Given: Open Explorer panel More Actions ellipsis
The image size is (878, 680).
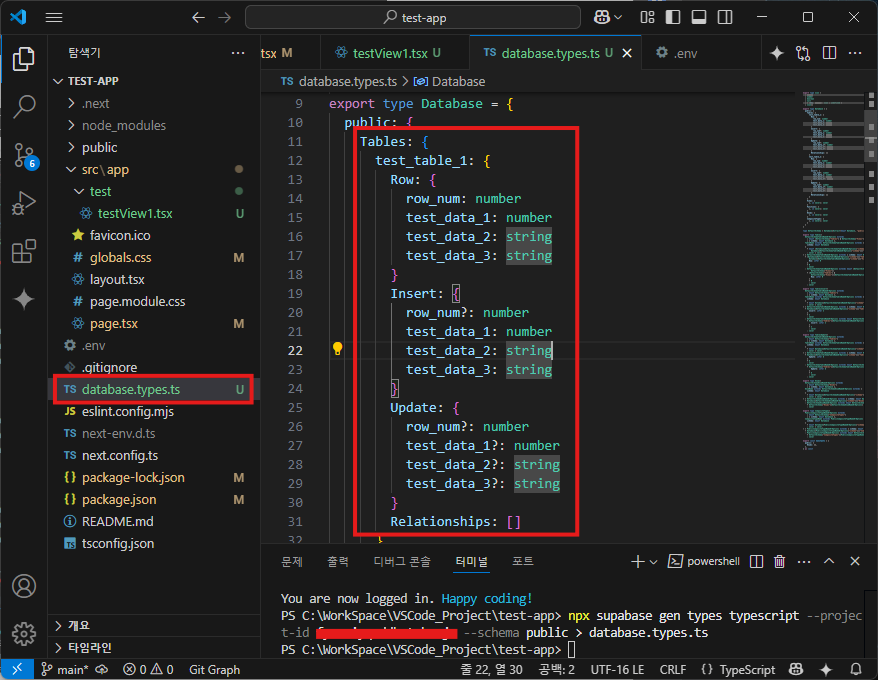Looking at the screenshot, I should [238, 53].
